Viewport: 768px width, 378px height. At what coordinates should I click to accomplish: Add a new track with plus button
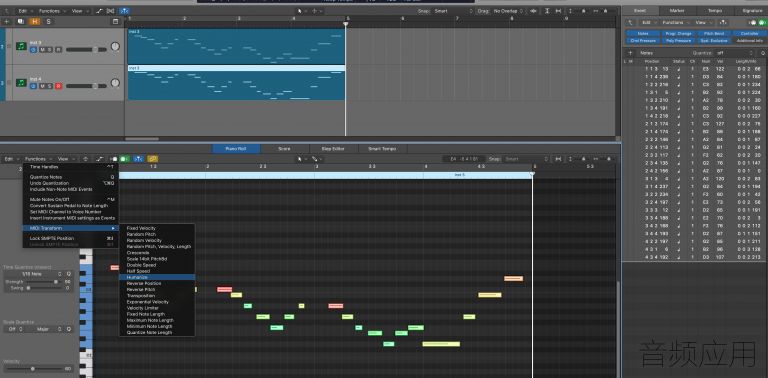pos(6,22)
